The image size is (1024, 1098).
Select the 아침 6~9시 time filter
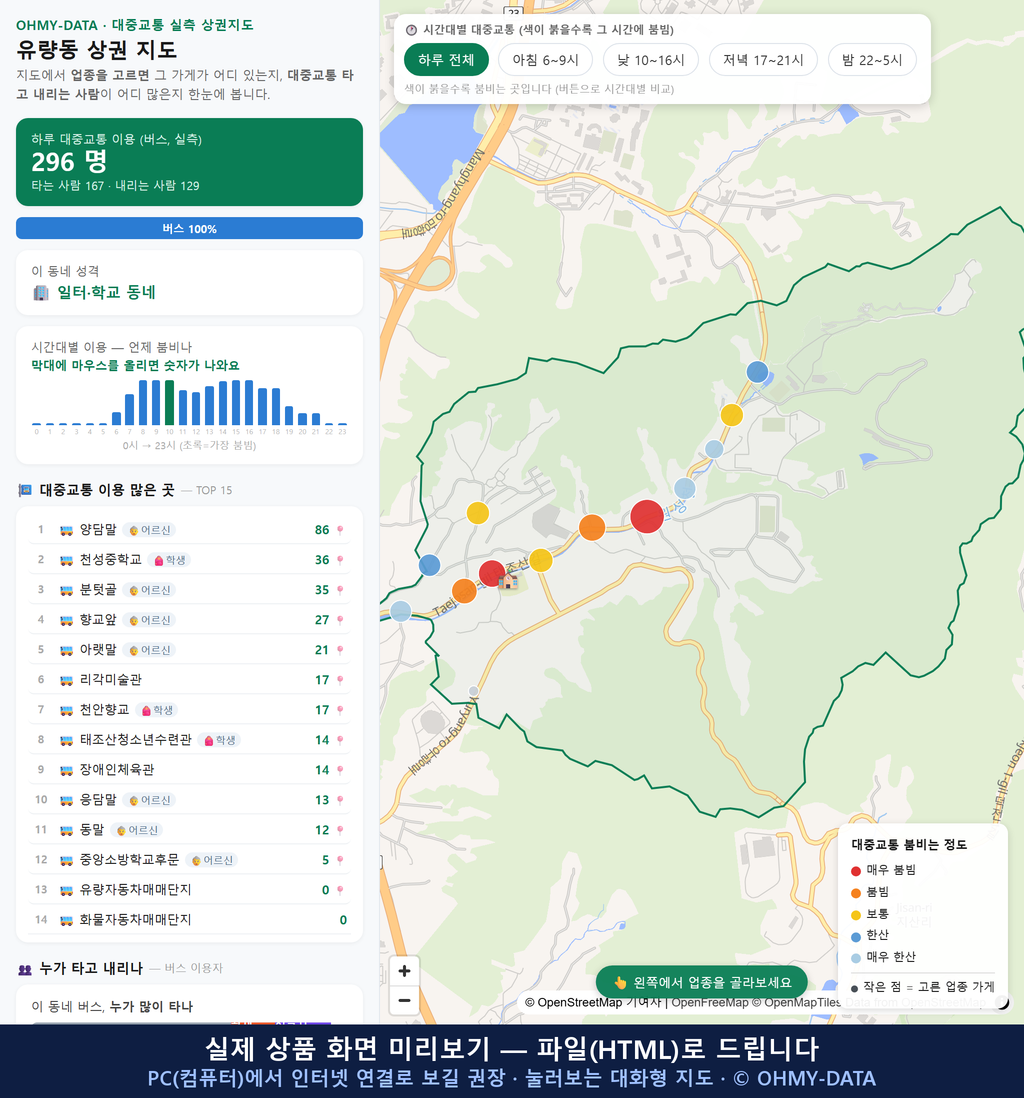click(x=546, y=60)
